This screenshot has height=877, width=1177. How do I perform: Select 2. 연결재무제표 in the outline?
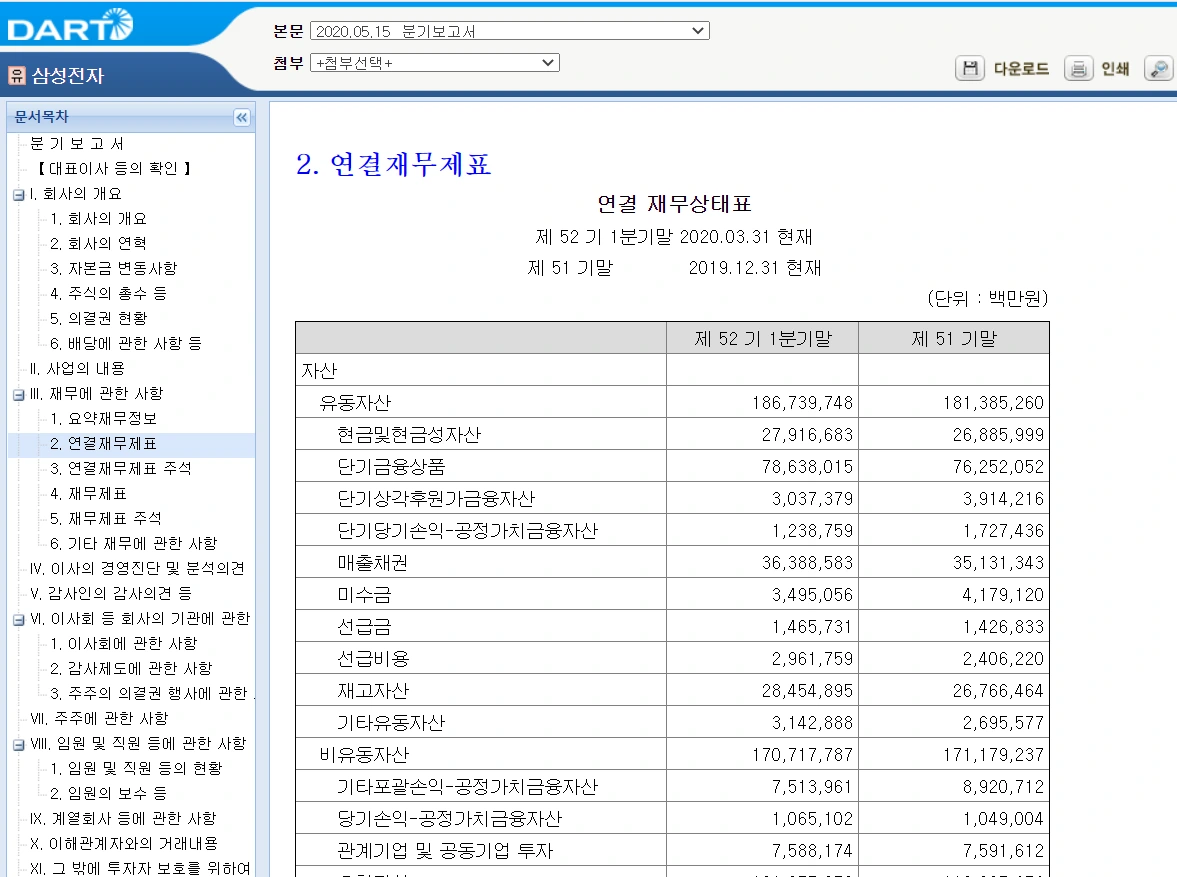[x=103, y=444]
